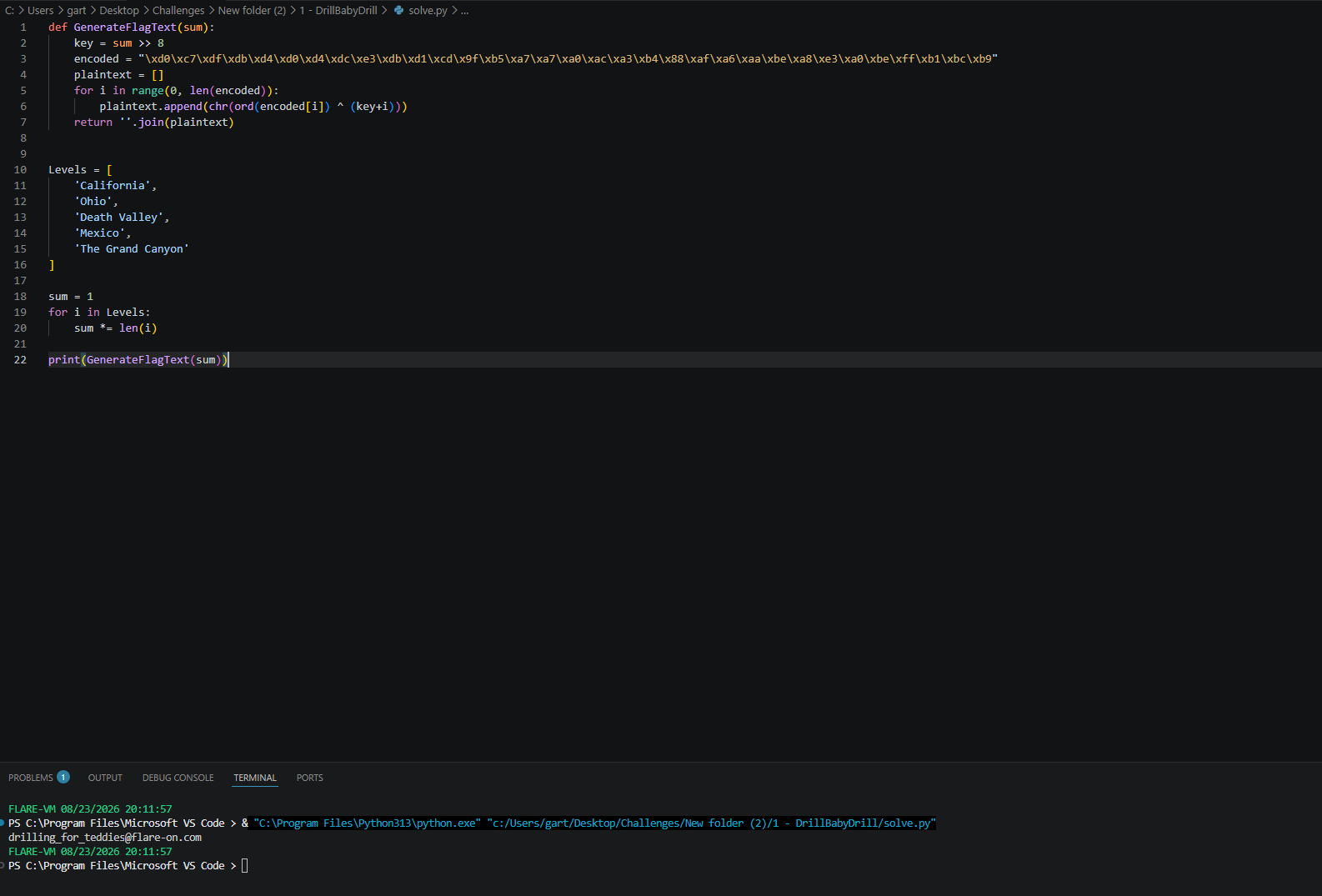The image size is (1322, 896).
Task: Open the Desktop breadcrumb folder
Action: 119,11
